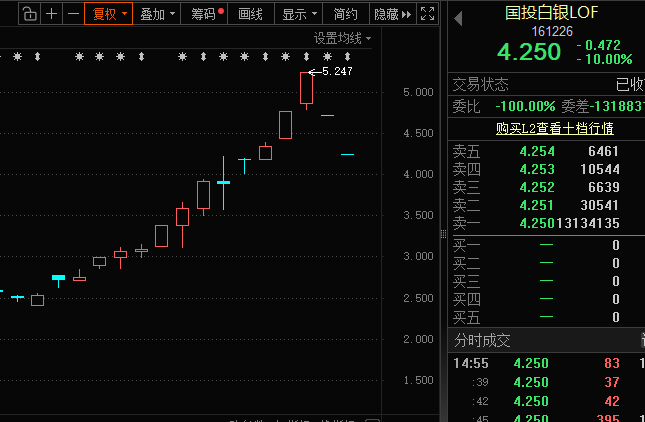Toggle the lock icon in the chart toolbar

29,14
